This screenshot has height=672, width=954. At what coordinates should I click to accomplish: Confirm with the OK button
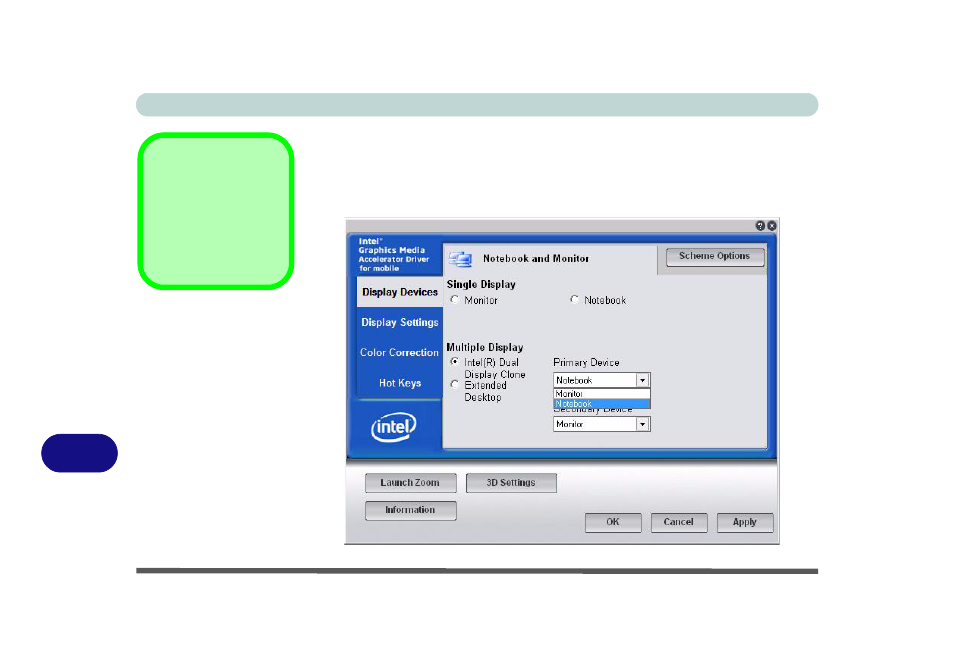coord(613,522)
